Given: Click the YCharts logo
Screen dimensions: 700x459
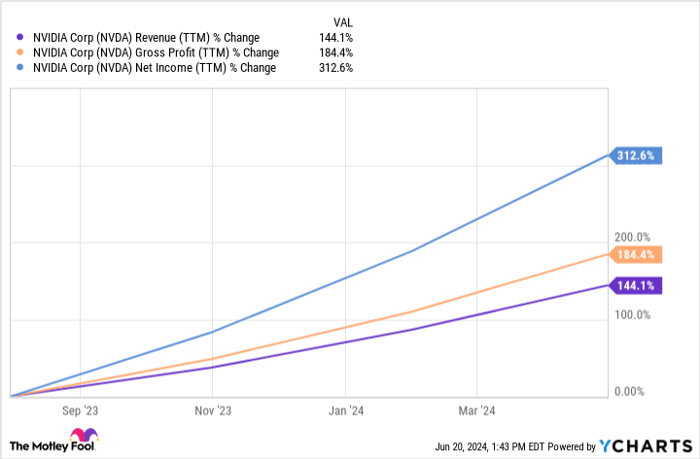Looking at the screenshot, I should tap(645, 445).
